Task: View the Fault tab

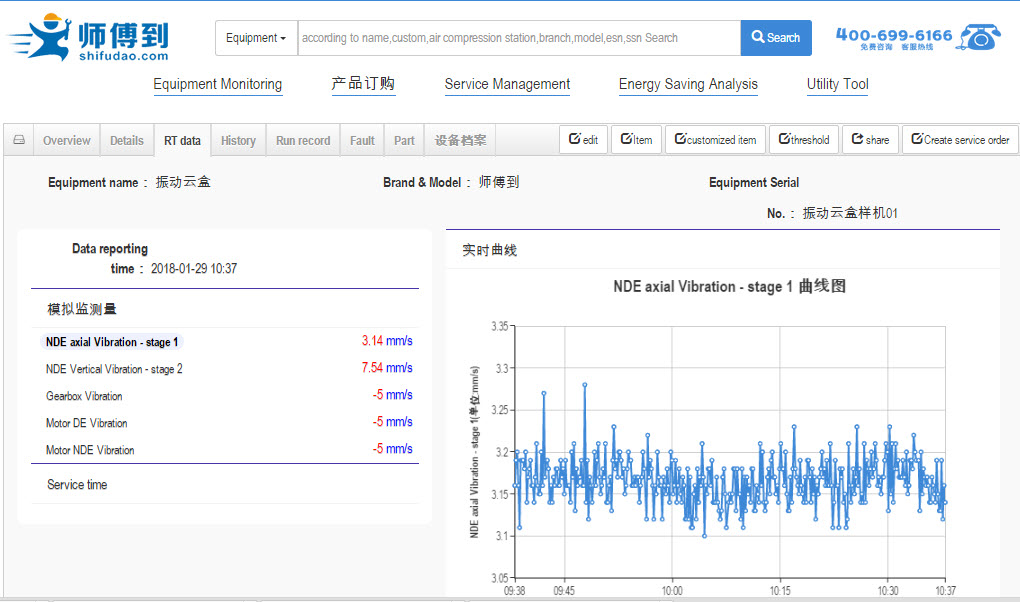Action: 362,141
